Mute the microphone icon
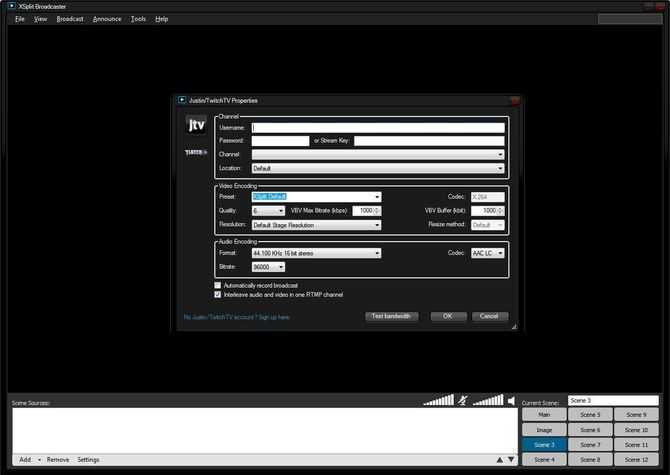This screenshot has width=670, height=475. 463,400
